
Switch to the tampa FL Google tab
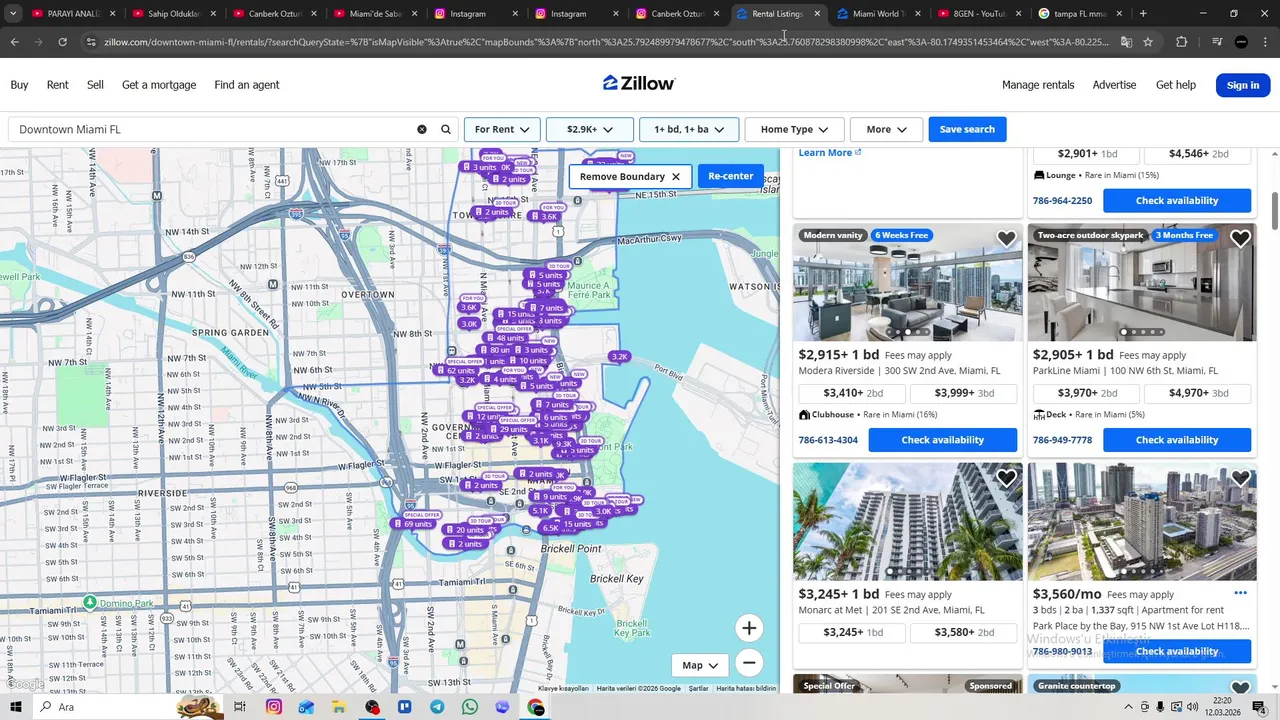[x=1078, y=14]
